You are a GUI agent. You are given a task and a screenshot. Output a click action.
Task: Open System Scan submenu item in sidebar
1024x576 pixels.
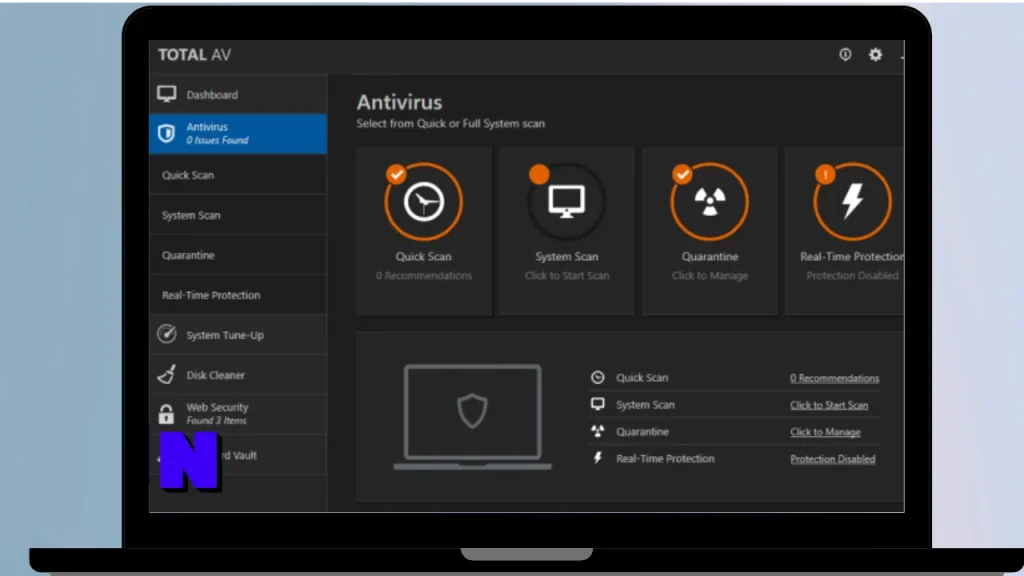tap(238, 215)
